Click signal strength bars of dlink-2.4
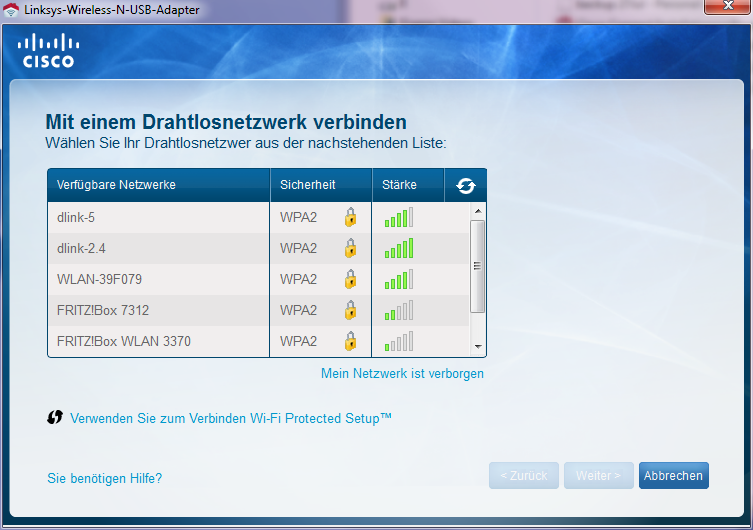The image size is (753, 530). click(x=399, y=248)
